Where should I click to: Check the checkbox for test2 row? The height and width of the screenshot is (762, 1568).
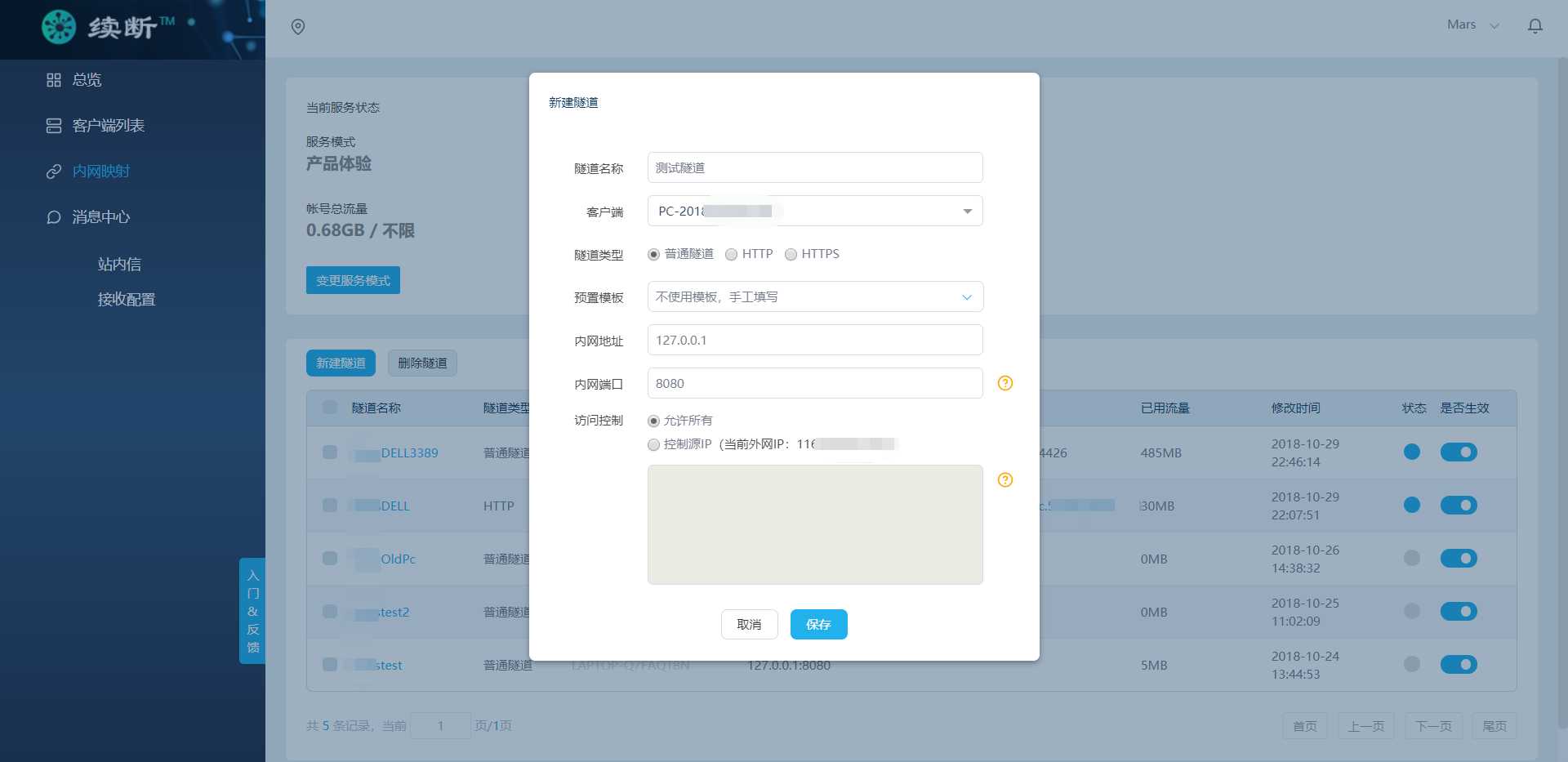coord(330,611)
